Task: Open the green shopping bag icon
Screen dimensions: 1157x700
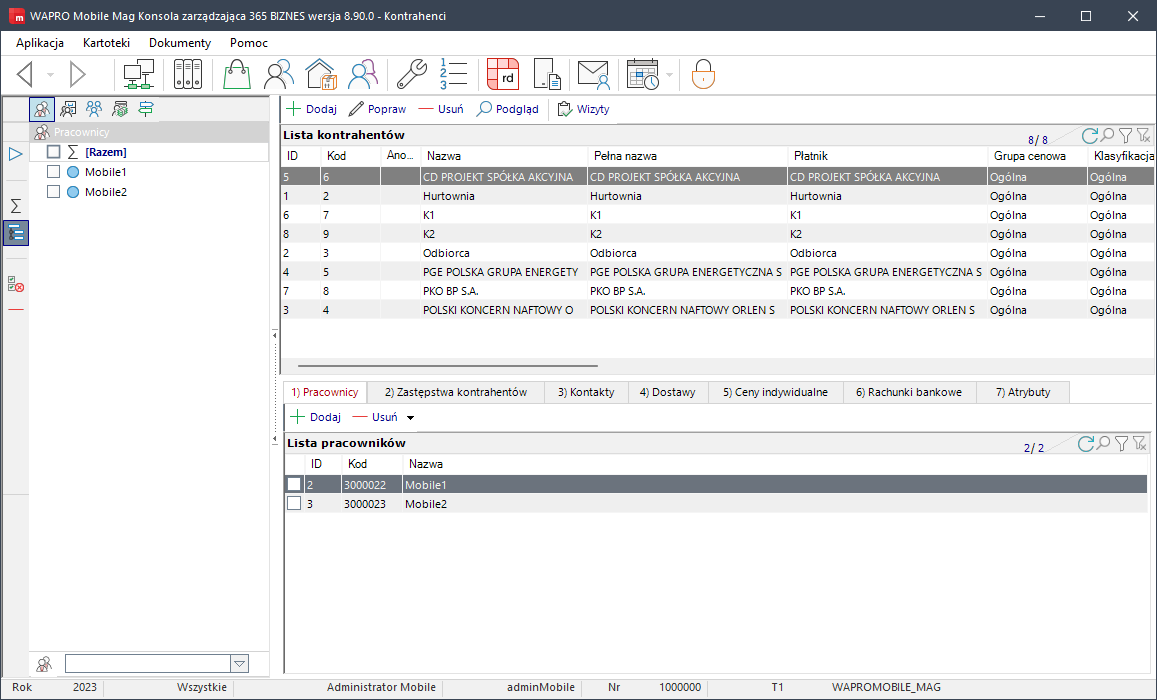Action: 237,74
